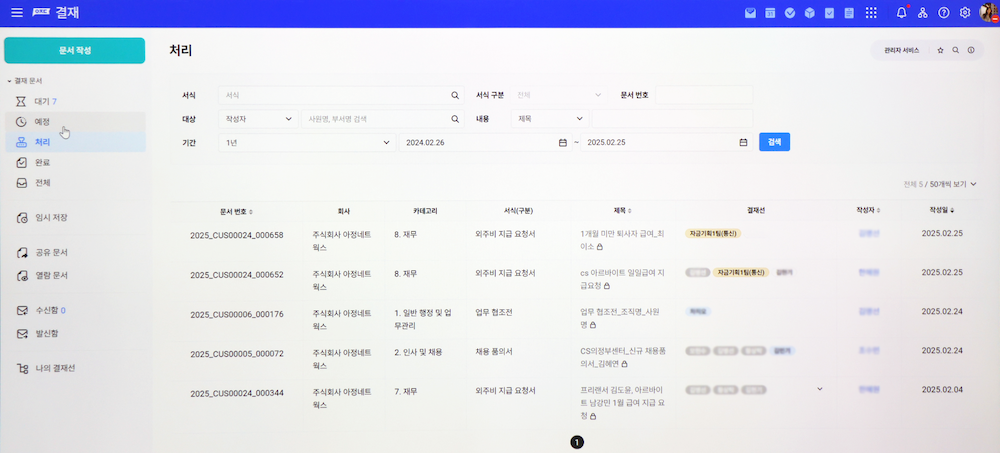
Task: Open the mail icon in the top bar
Action: [x=750, y=13]
